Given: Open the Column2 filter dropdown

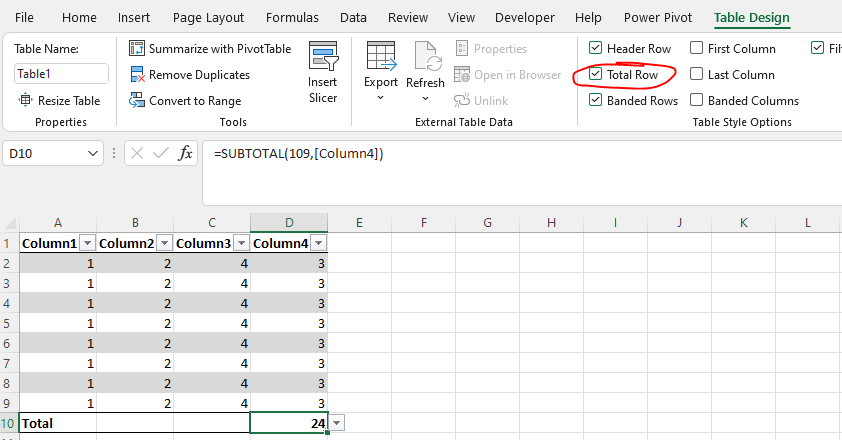Looking at the screenshot, I should pos(164,243).
